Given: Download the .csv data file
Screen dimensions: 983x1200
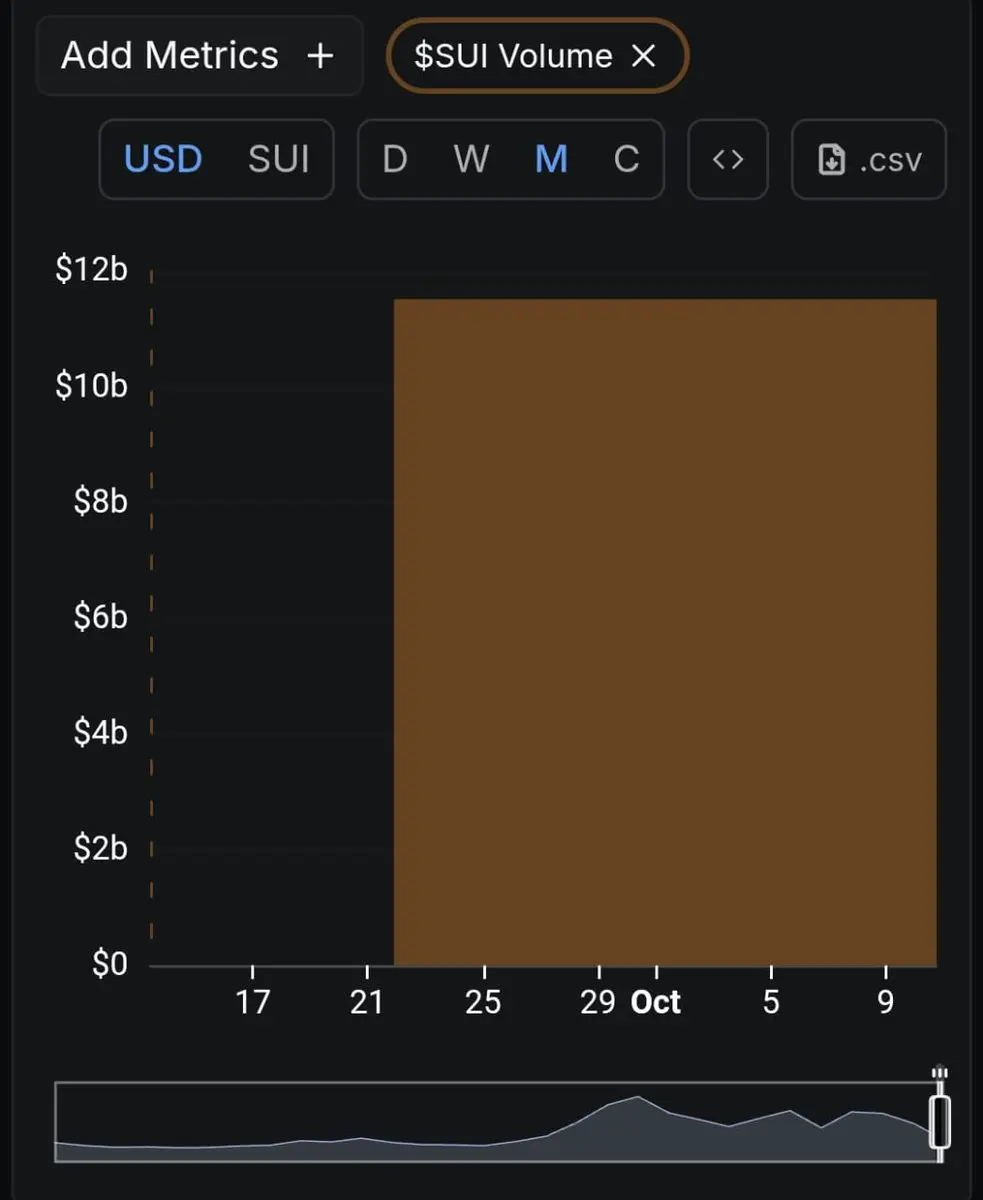Looking at the screenshot, I should click(868, 159).
